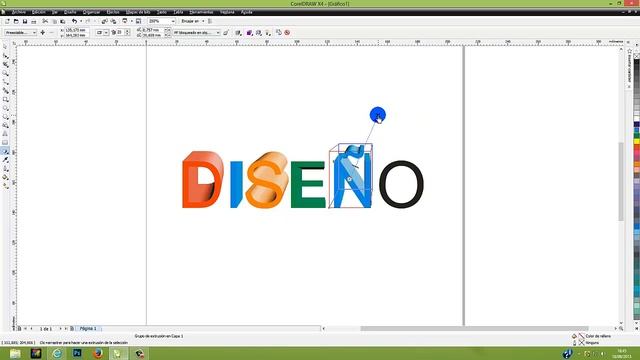Click the vertical scrollbar thumb
This screenshot has height=360, width=640.
(x=621, y=181)
